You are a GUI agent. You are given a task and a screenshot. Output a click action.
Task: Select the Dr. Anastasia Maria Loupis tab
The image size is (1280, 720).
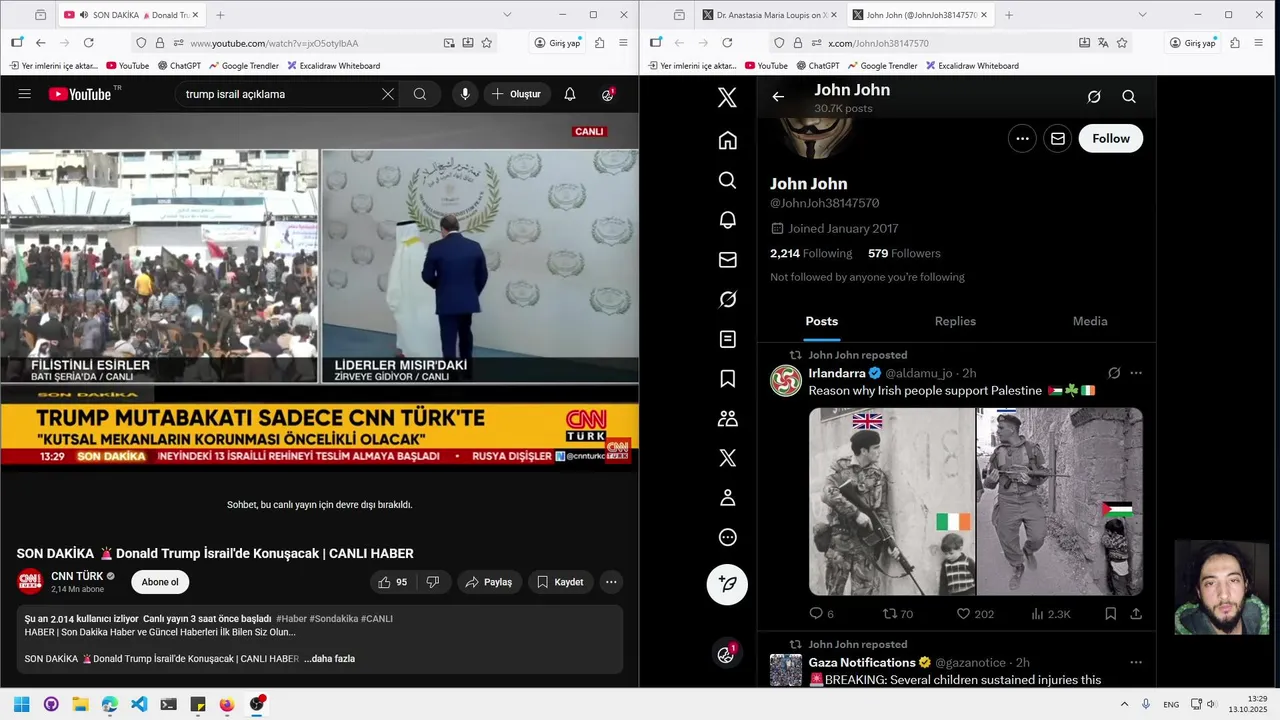(x=770, y=15)
